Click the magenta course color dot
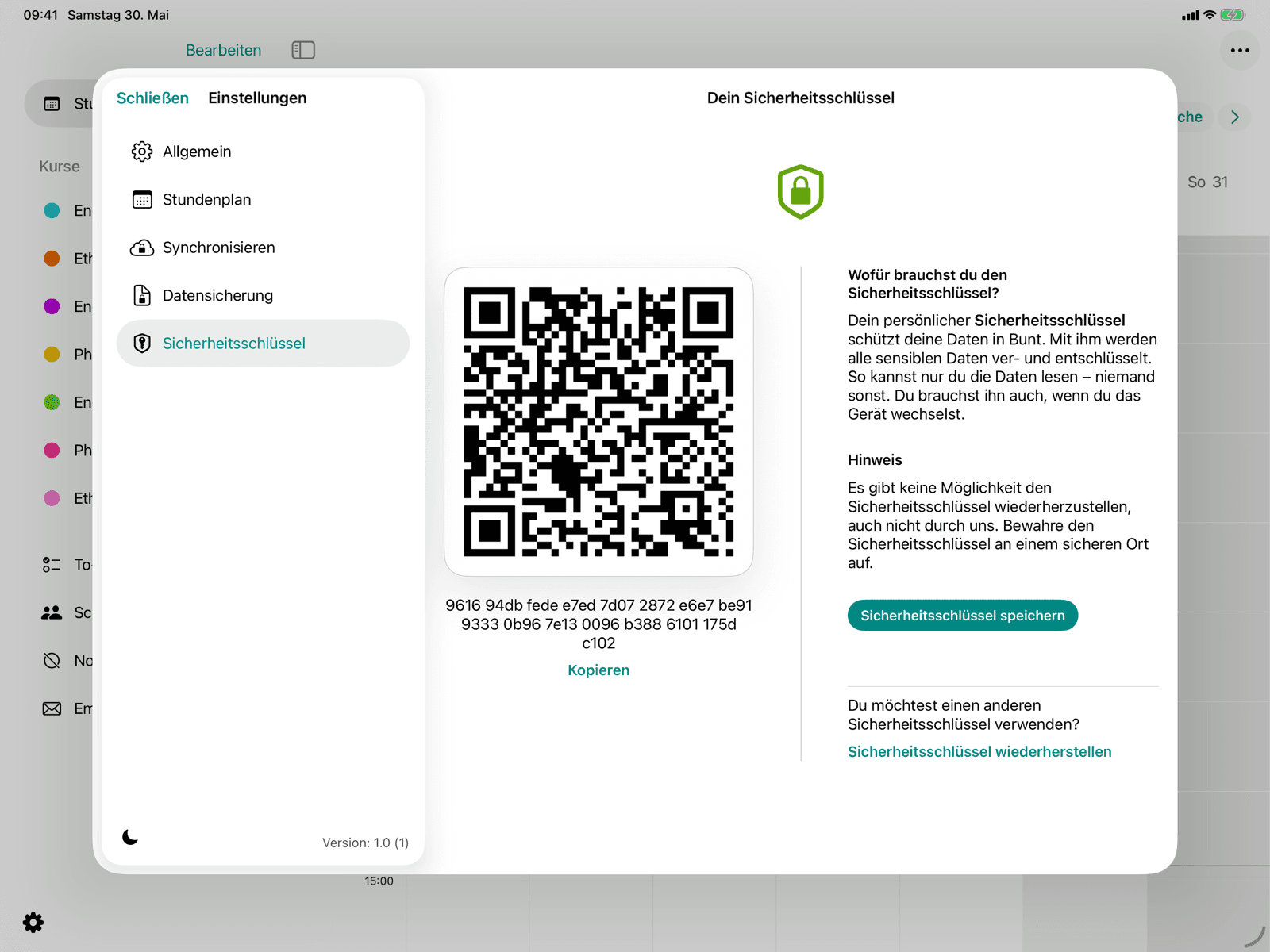1270x952 pixels. click(x=52, y=451)
